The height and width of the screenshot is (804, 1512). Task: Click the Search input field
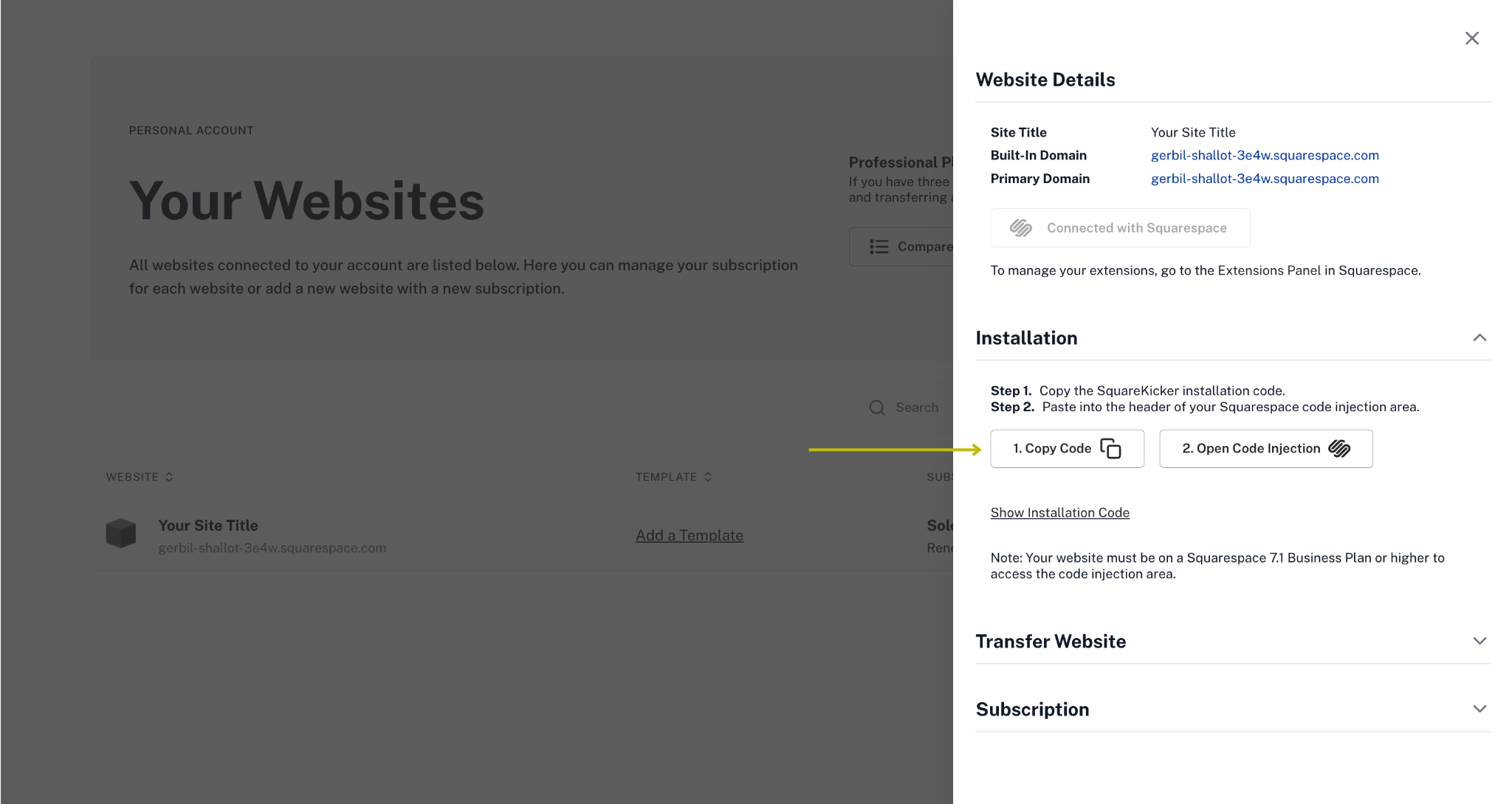click(919, 408)
